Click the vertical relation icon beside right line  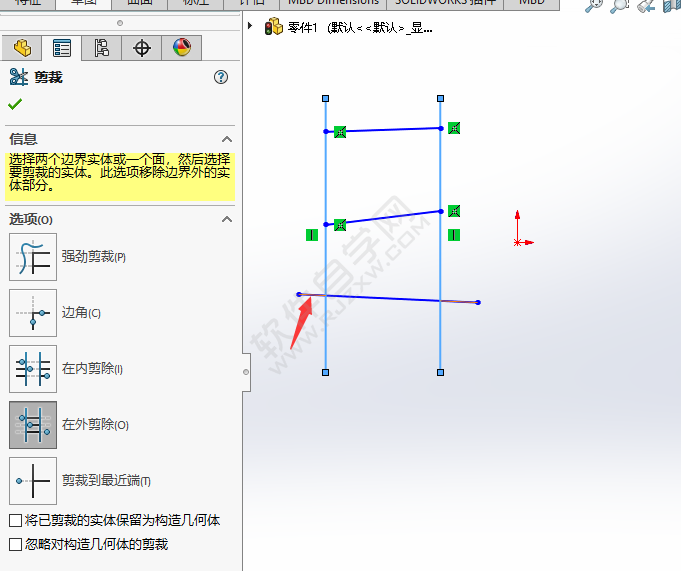point(454,235)
